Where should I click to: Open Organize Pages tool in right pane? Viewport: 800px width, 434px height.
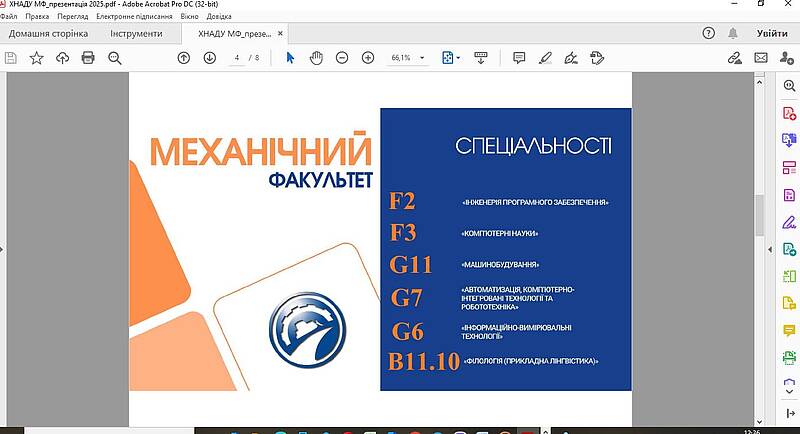coord(789,167)
